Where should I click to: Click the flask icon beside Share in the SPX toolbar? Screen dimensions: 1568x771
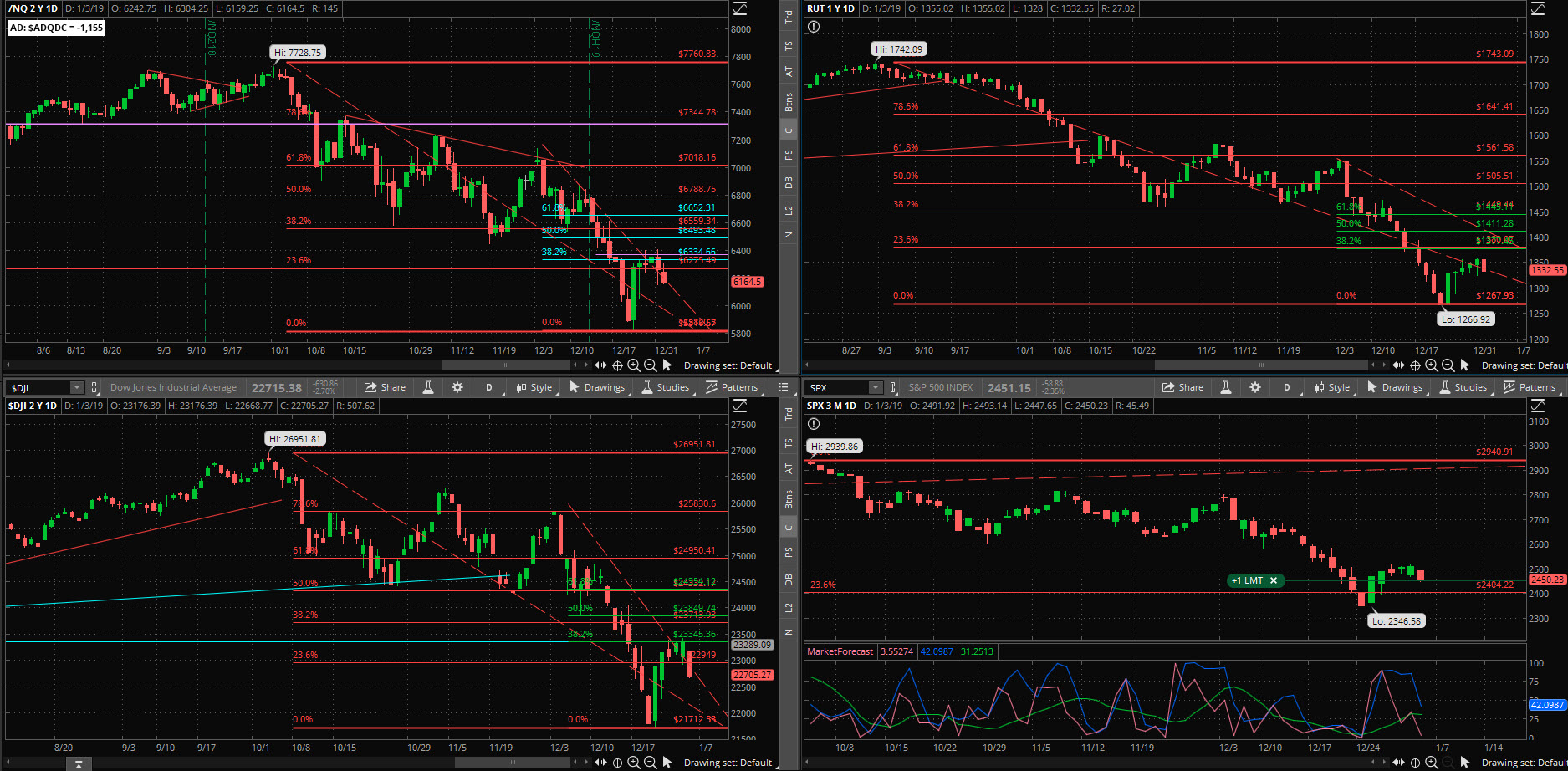[1225, 387]
